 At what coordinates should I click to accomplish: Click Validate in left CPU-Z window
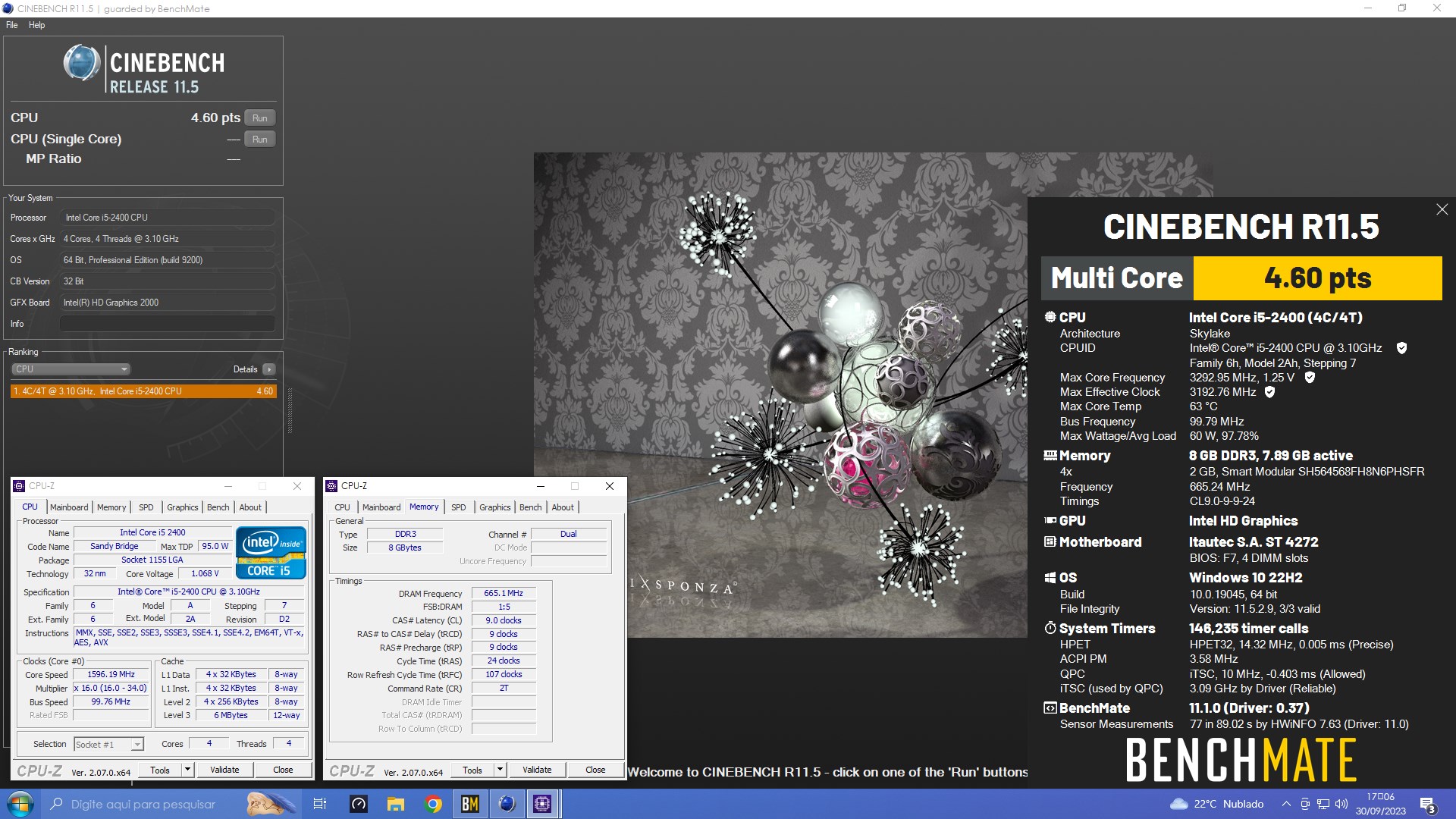(224, 770)
